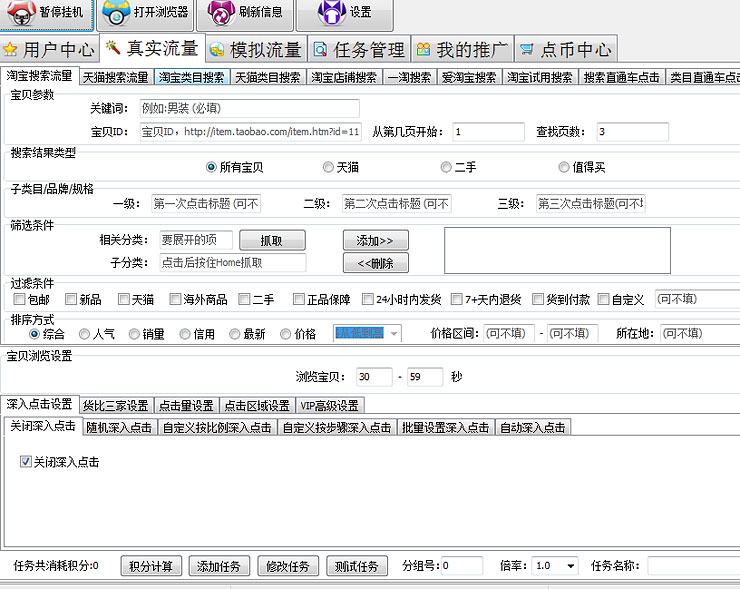740x589 pixels.
Task: Open the 自动深入点击 tab
Action: (x=533, y=428)
